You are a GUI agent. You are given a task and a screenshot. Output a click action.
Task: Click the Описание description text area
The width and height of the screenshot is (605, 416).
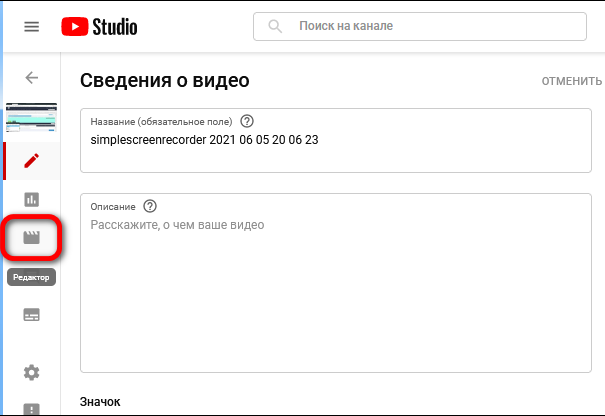(x=336, y=283)
